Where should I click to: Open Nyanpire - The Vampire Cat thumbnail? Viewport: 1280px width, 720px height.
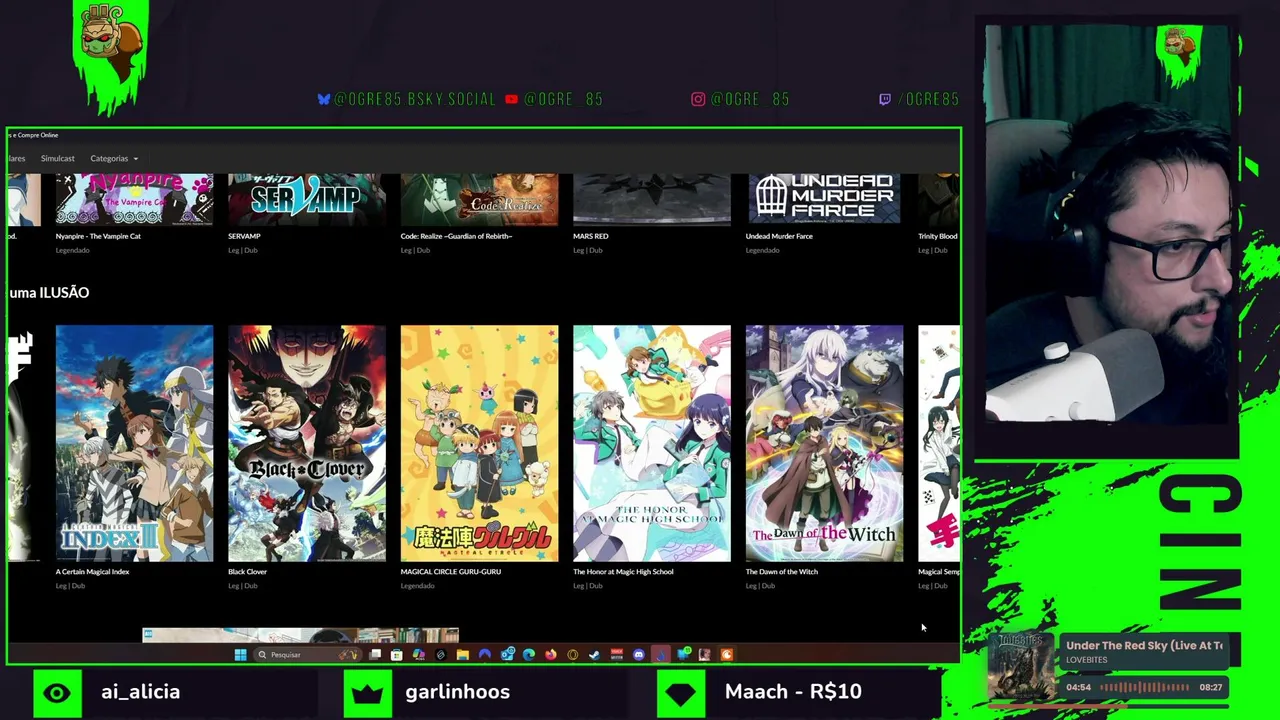click(134, 199)
